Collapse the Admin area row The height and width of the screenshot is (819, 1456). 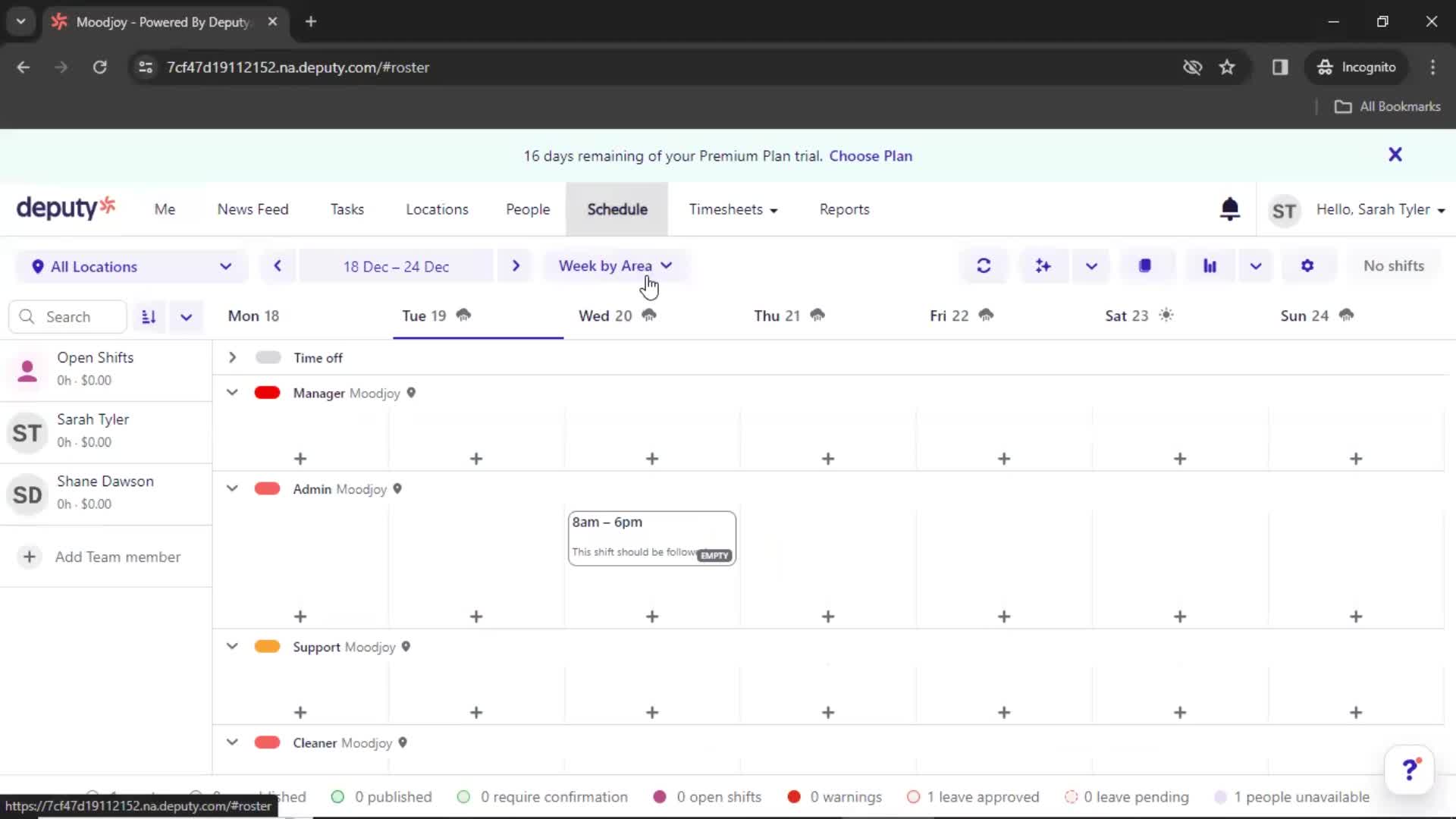[232, 488]
